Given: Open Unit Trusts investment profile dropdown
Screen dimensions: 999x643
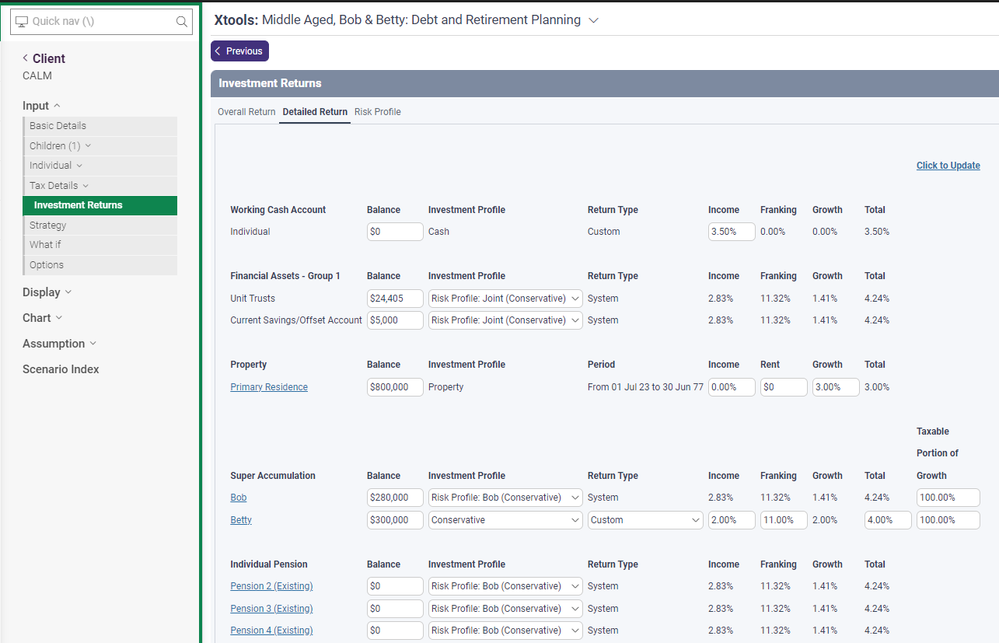Looking at the screenshot, I should (505, 298).
